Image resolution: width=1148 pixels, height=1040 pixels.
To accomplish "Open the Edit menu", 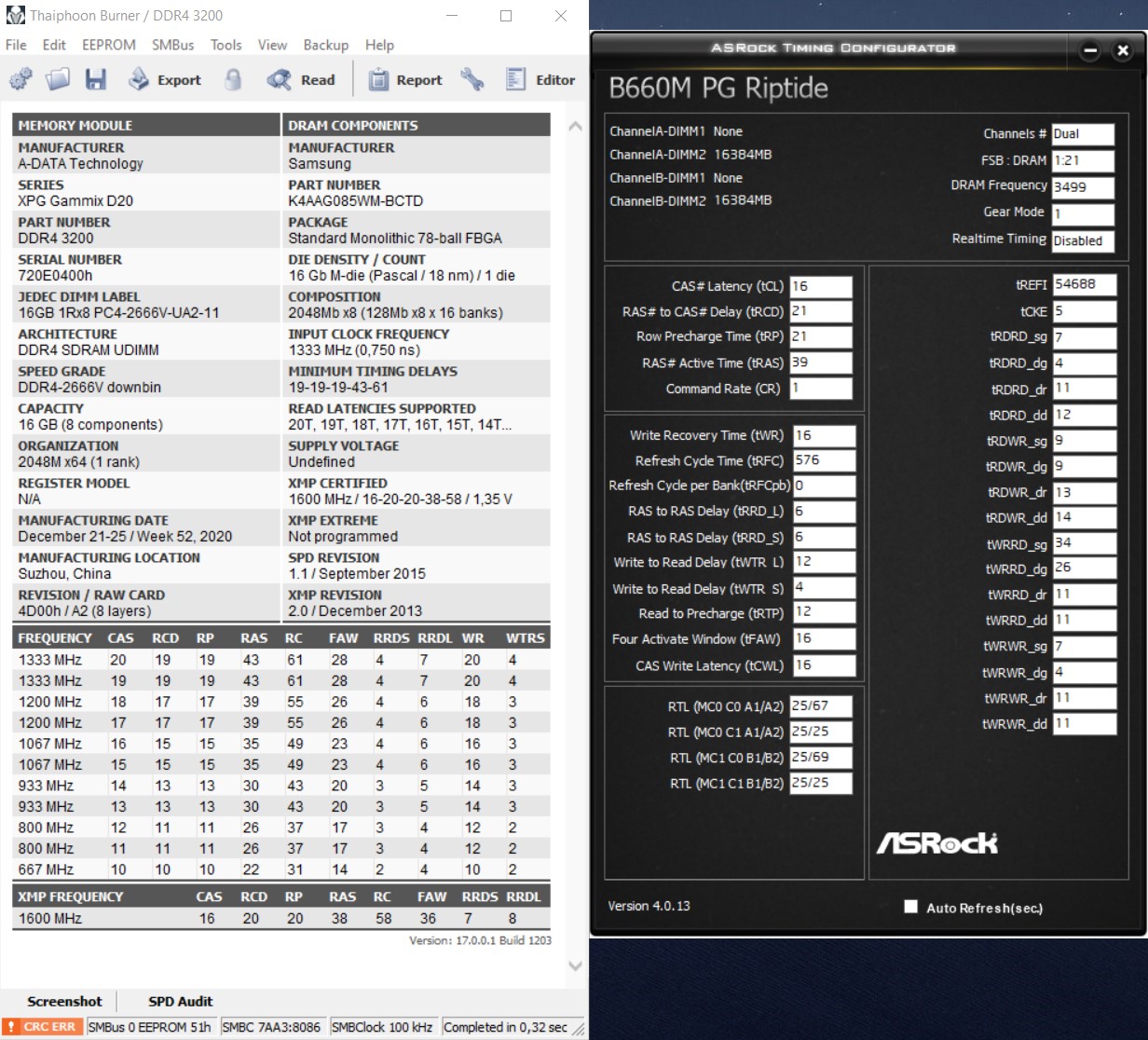I will pyautogui.click(x=54, y=45).
